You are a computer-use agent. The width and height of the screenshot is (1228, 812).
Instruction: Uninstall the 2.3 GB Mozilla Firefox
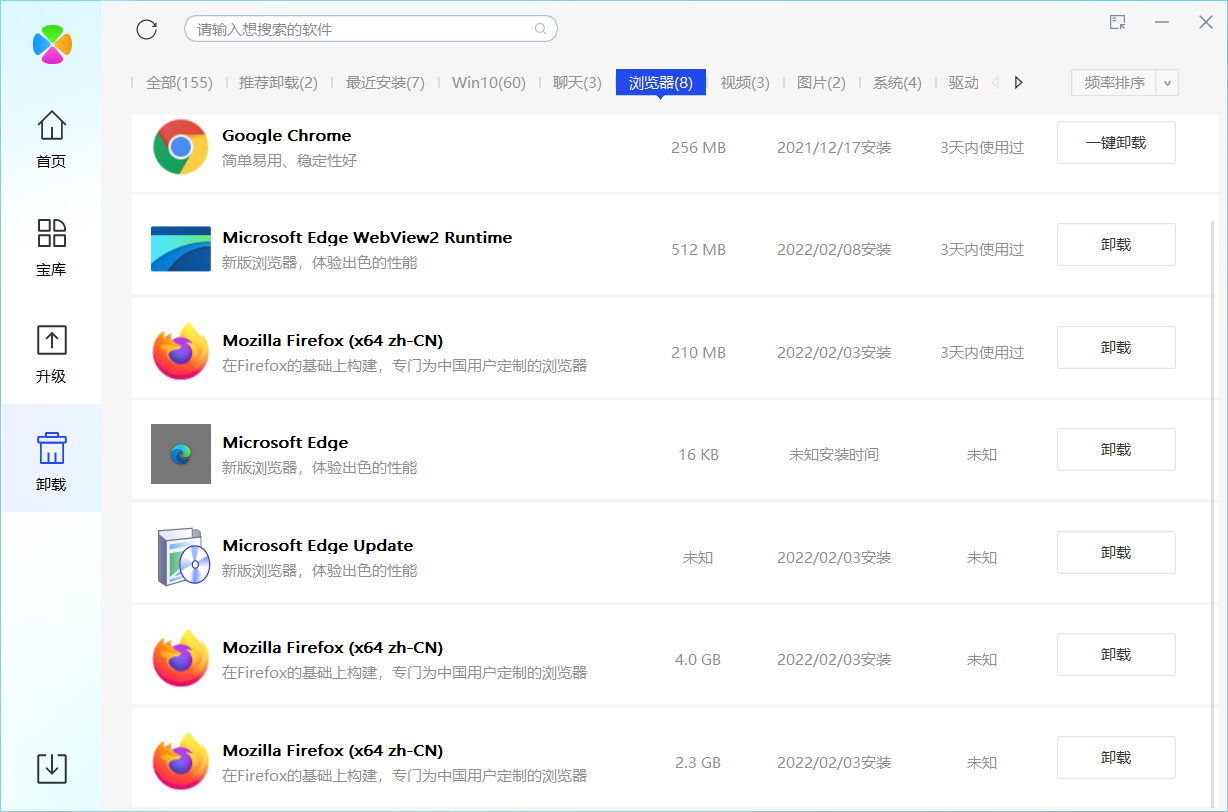tap(1116, 758)
